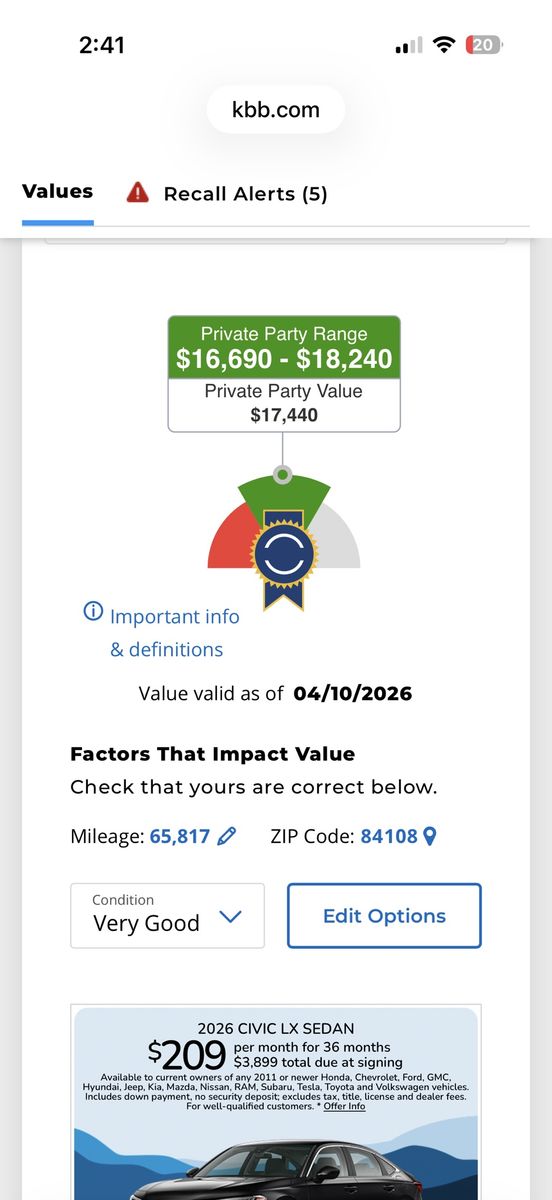Open the Condition dropdown showing Very Good
This screenshot has width=552, height=1200.
[167, 915]
